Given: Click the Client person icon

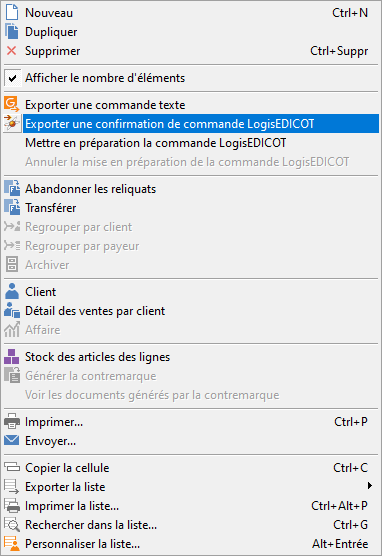Looking at the screenshot, I should [x=12, y=291].
